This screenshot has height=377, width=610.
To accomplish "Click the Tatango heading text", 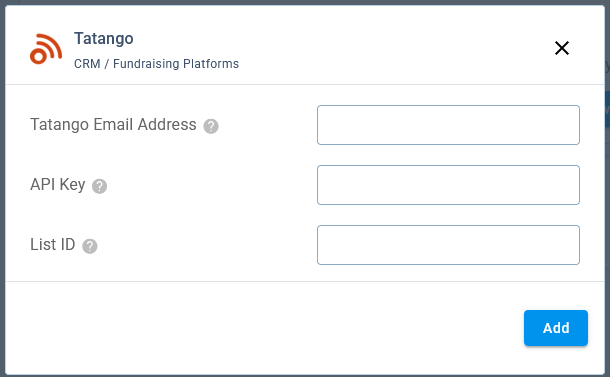I will (x=103, y=39).
